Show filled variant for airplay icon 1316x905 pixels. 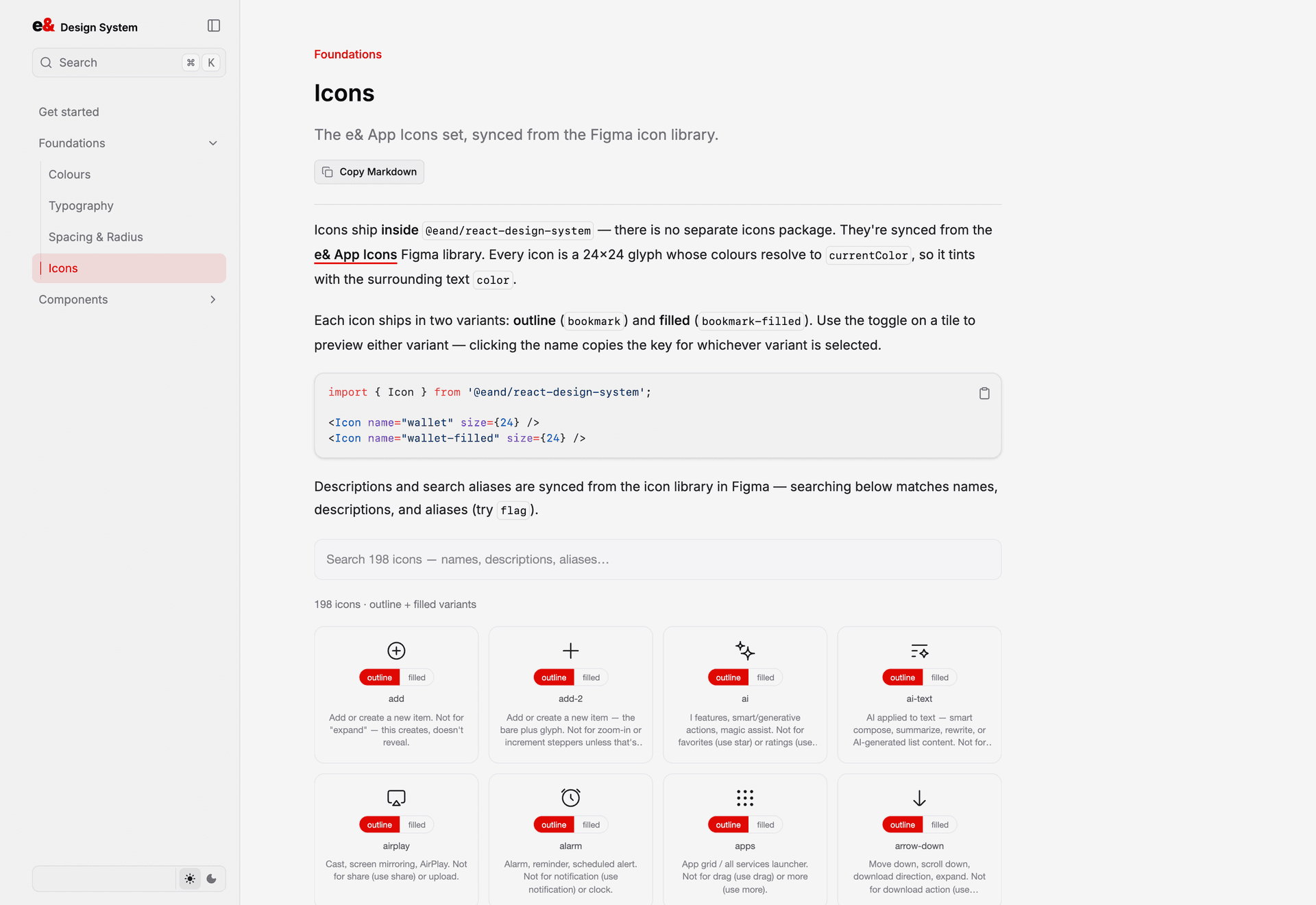pyautogui.click(x=417, y=825)
